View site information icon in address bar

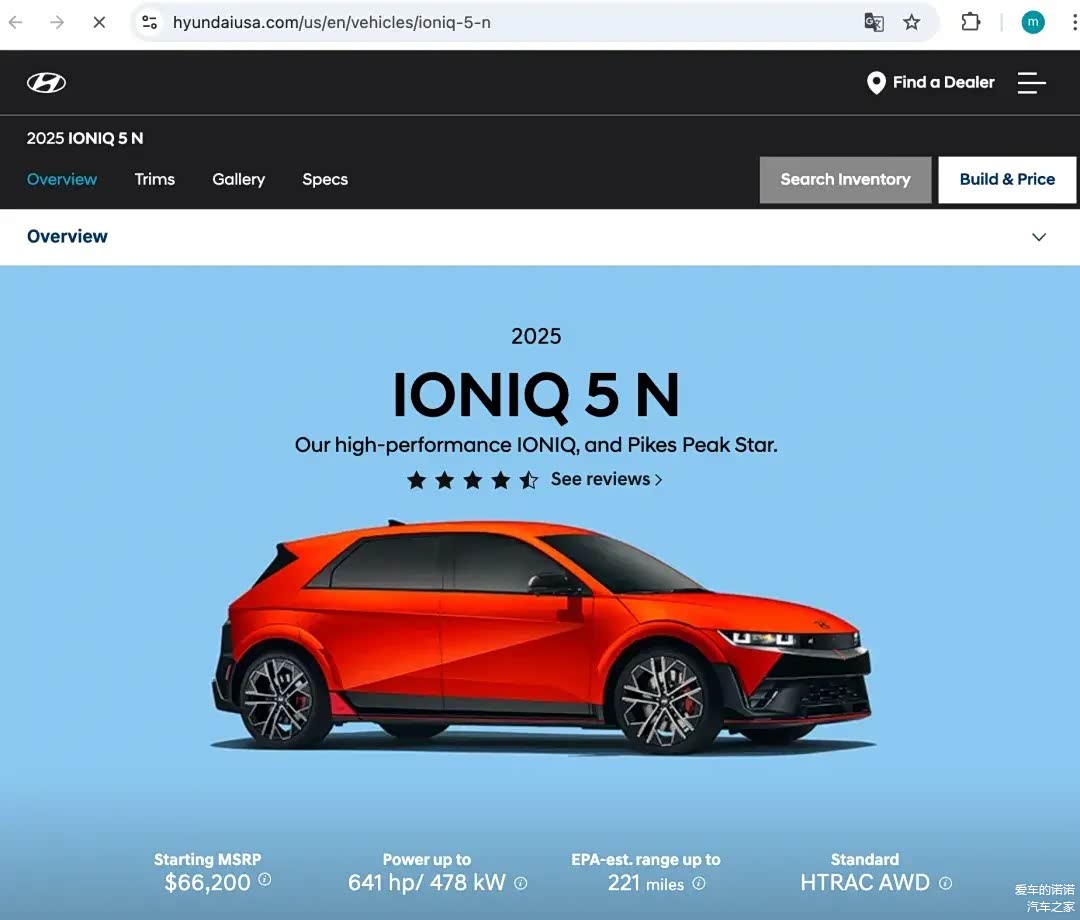149,22
